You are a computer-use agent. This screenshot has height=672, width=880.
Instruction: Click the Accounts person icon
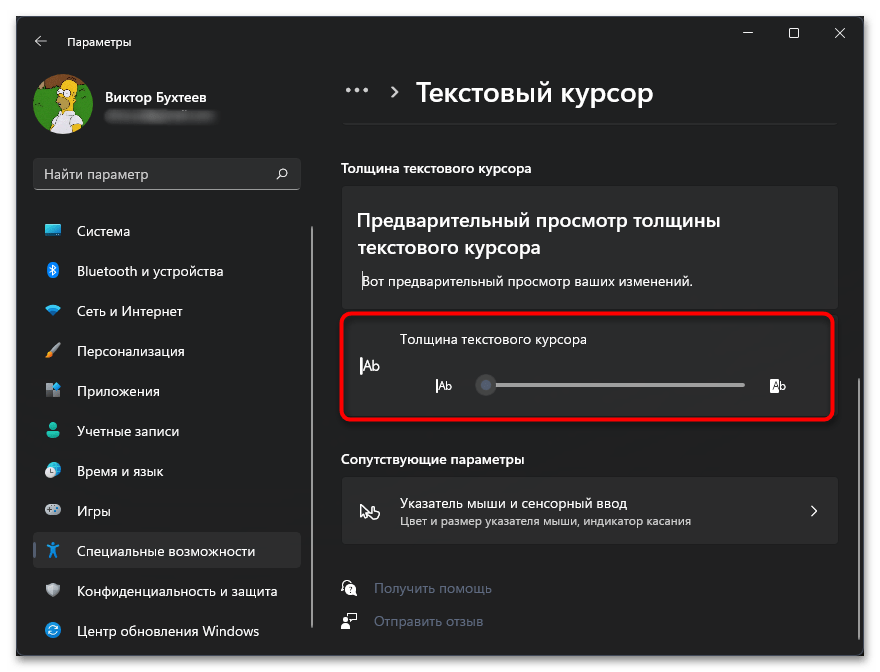coord(54,431)
